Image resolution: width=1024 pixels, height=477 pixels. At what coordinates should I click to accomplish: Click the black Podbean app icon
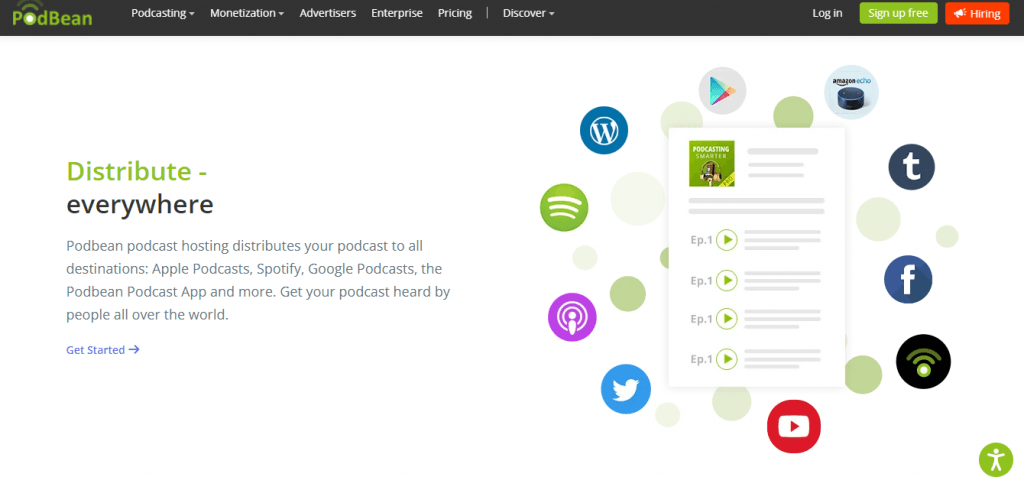923,361
